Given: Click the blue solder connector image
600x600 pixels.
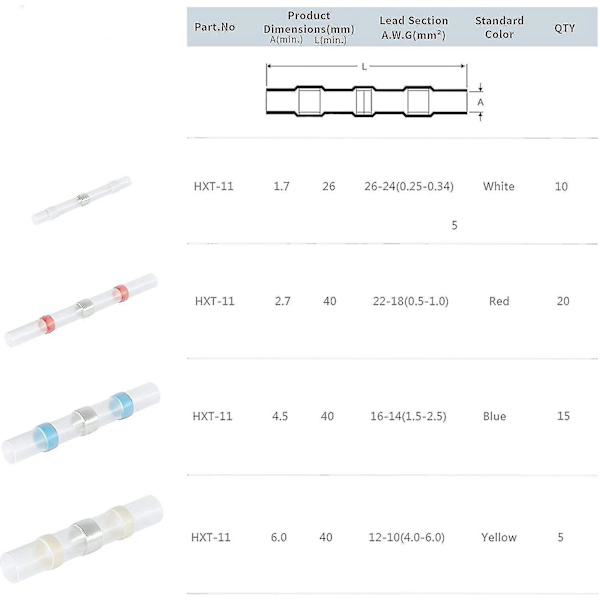Looking at the screenshot, I should point(81,422).
